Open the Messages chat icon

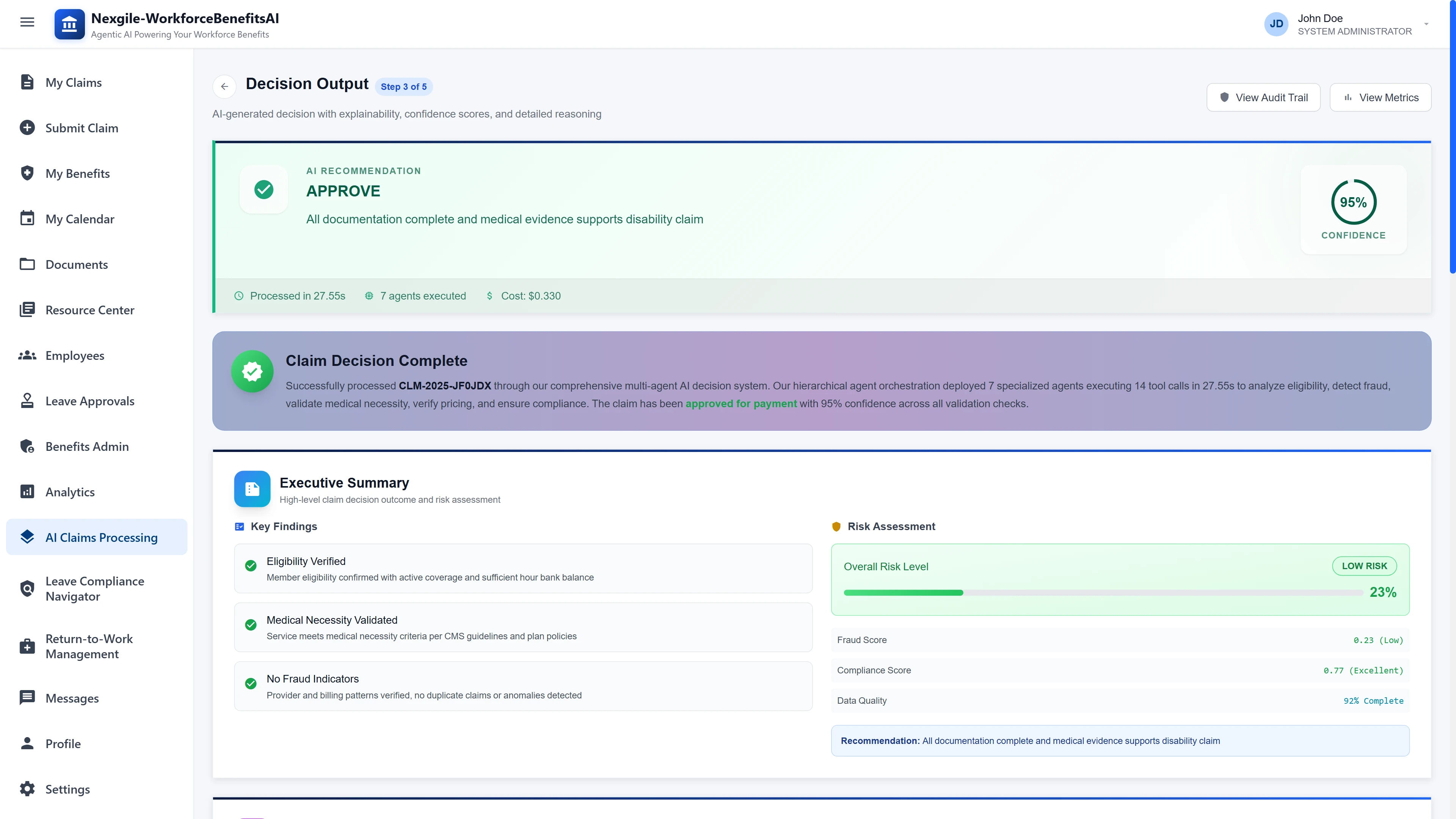(x=27, y=698)
